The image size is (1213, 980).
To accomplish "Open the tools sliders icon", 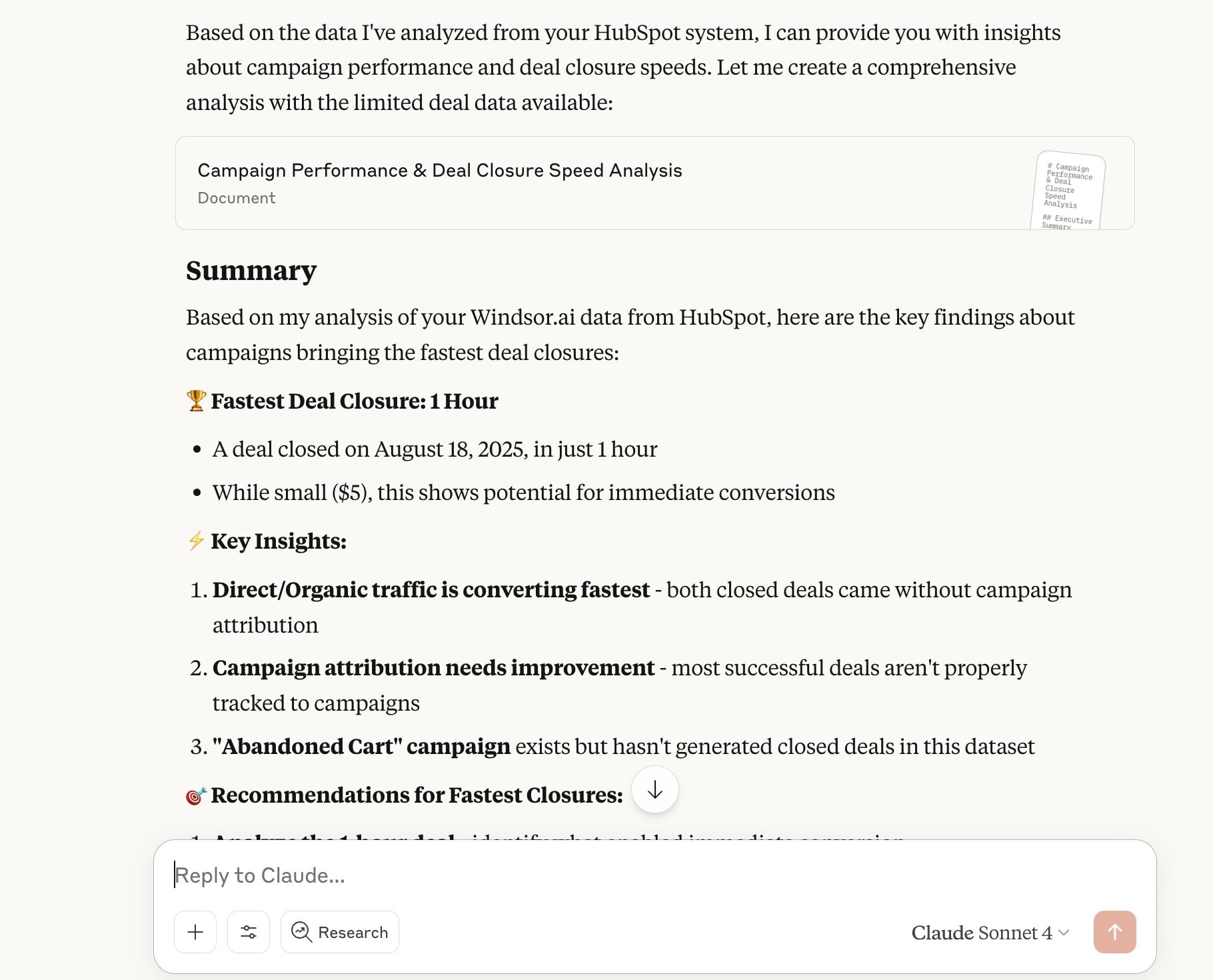I will pyautogui.click(x=248, y=932).
